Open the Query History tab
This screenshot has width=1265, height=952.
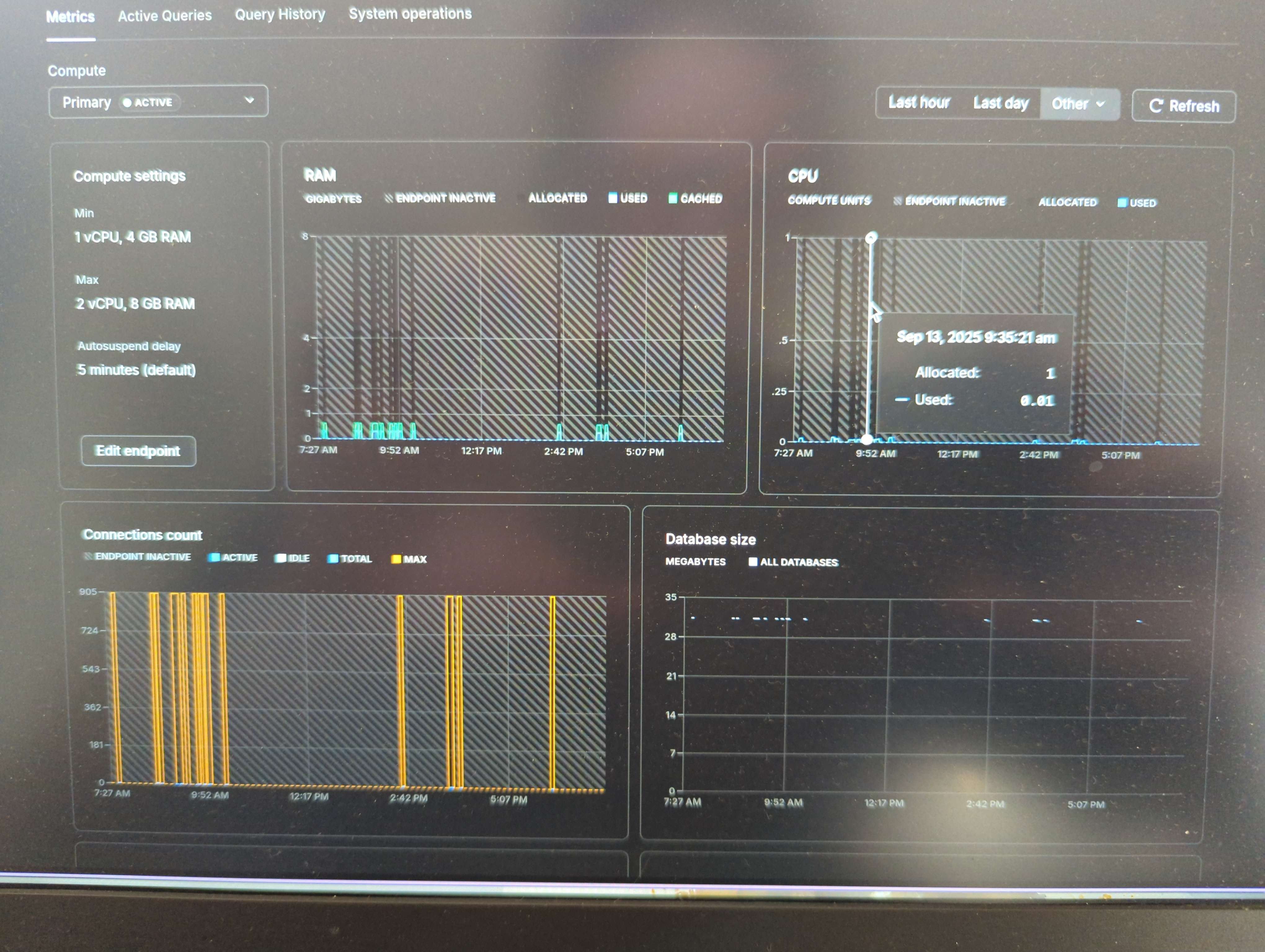coord(280,14)
